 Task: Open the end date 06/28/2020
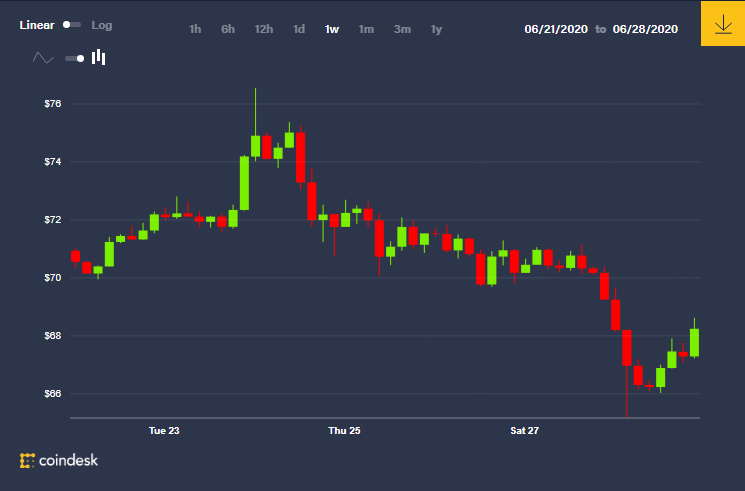pos(645,29)
